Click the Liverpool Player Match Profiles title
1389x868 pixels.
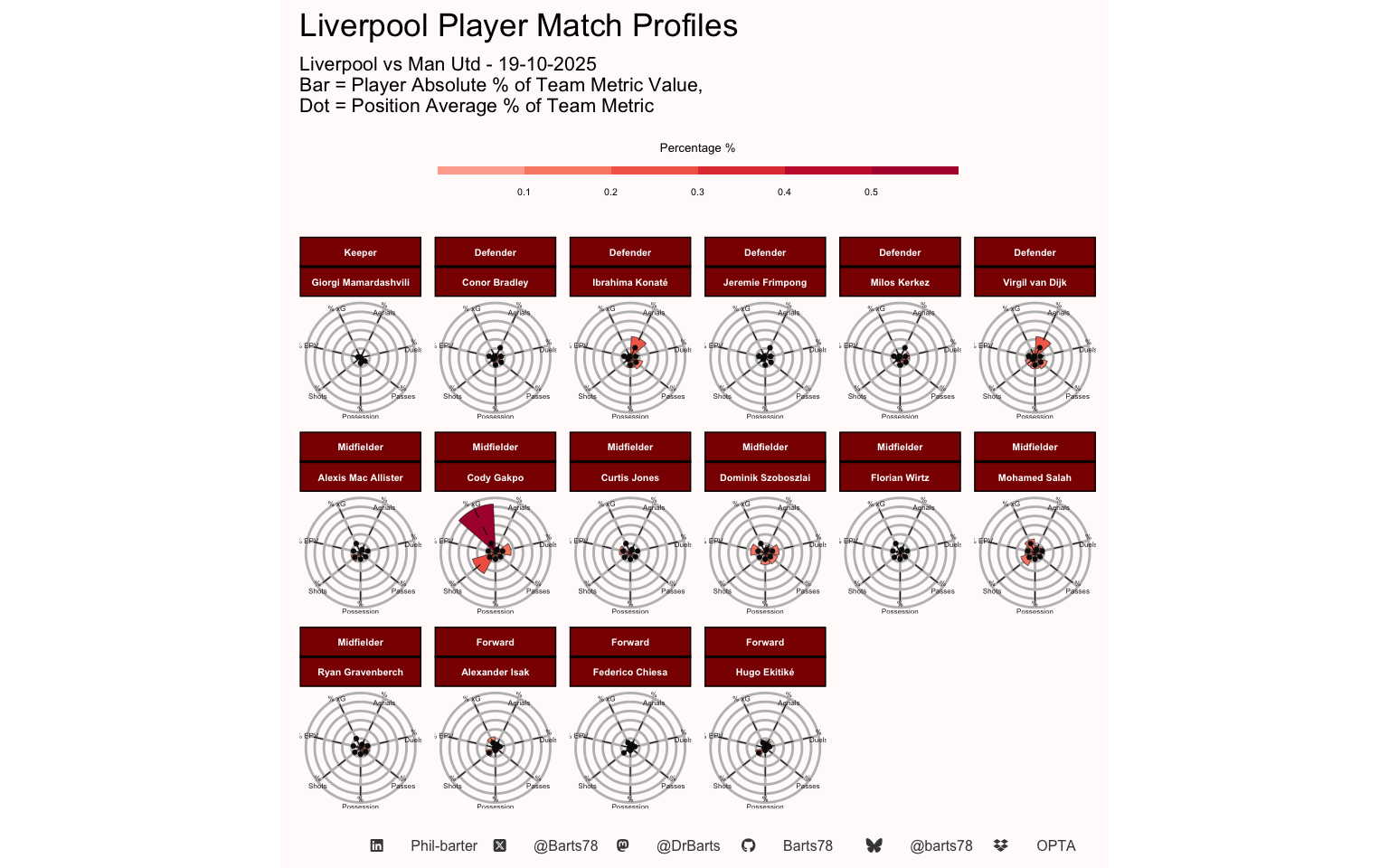[518, 25]
